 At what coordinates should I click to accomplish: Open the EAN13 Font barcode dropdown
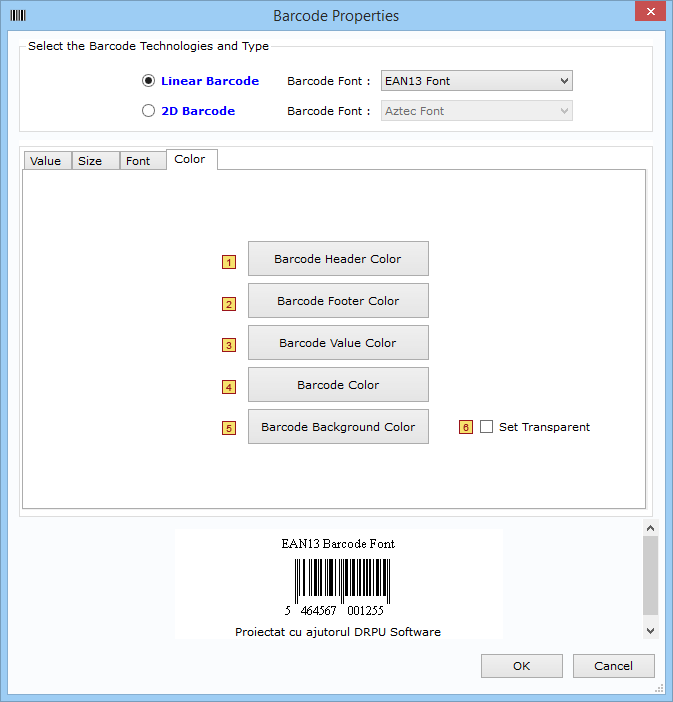point(476,81)
